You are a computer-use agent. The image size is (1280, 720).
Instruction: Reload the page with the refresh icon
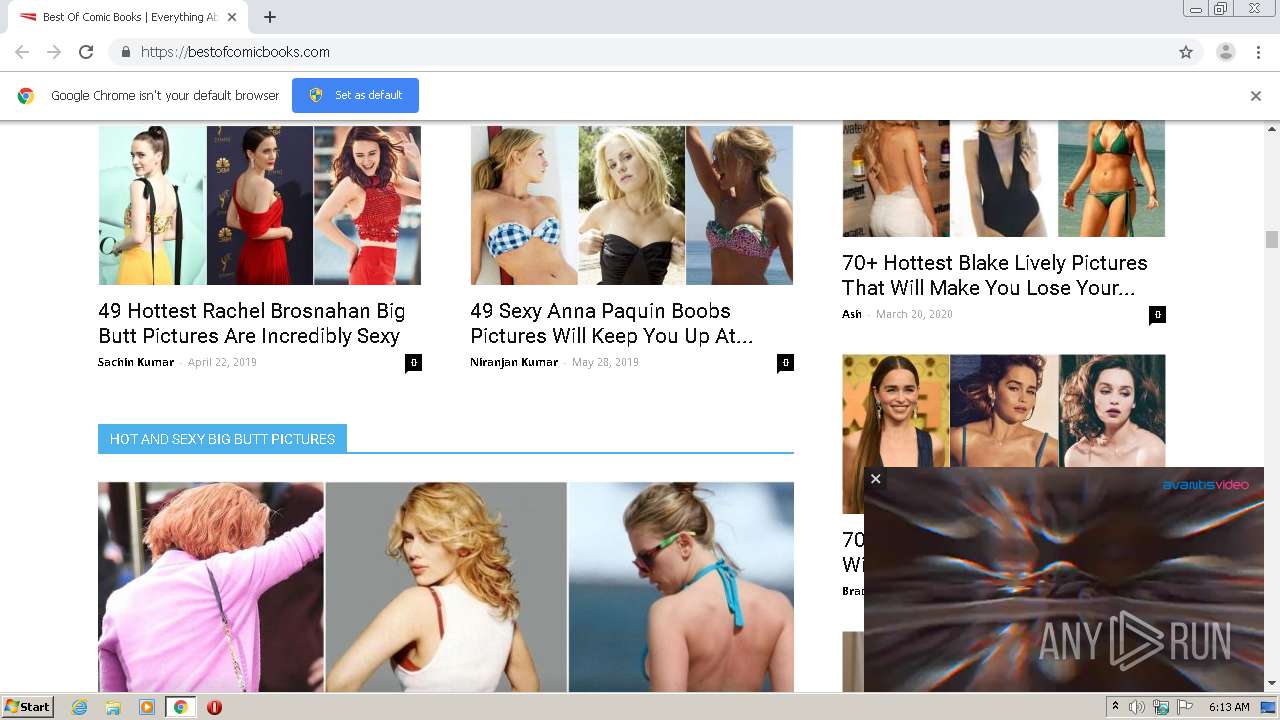86,52
